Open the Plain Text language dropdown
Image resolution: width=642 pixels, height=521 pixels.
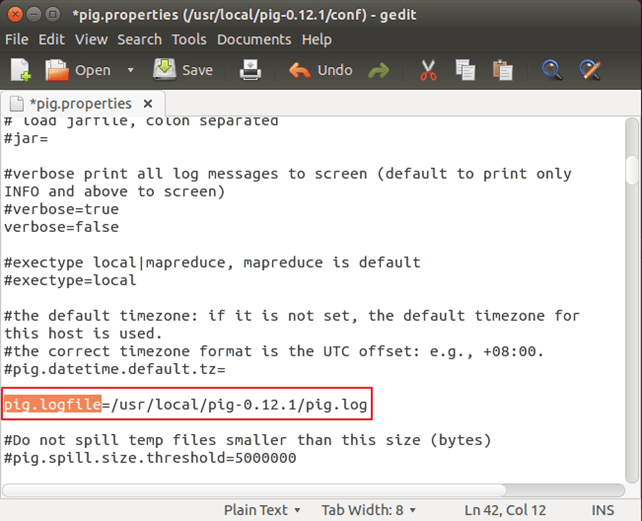click(x=262, y=510)
